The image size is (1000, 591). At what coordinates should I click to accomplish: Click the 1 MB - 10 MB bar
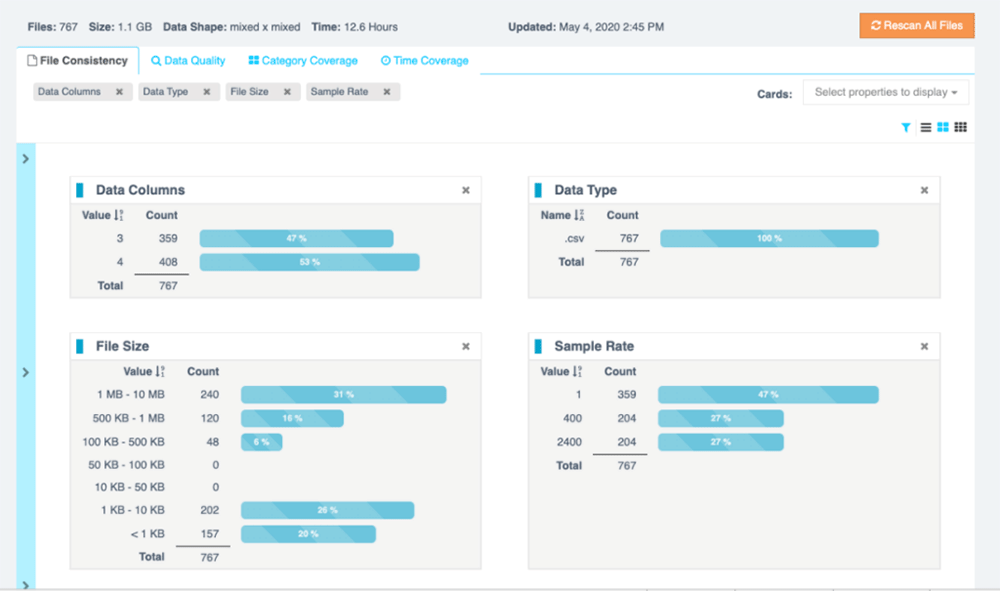(343, 395)
